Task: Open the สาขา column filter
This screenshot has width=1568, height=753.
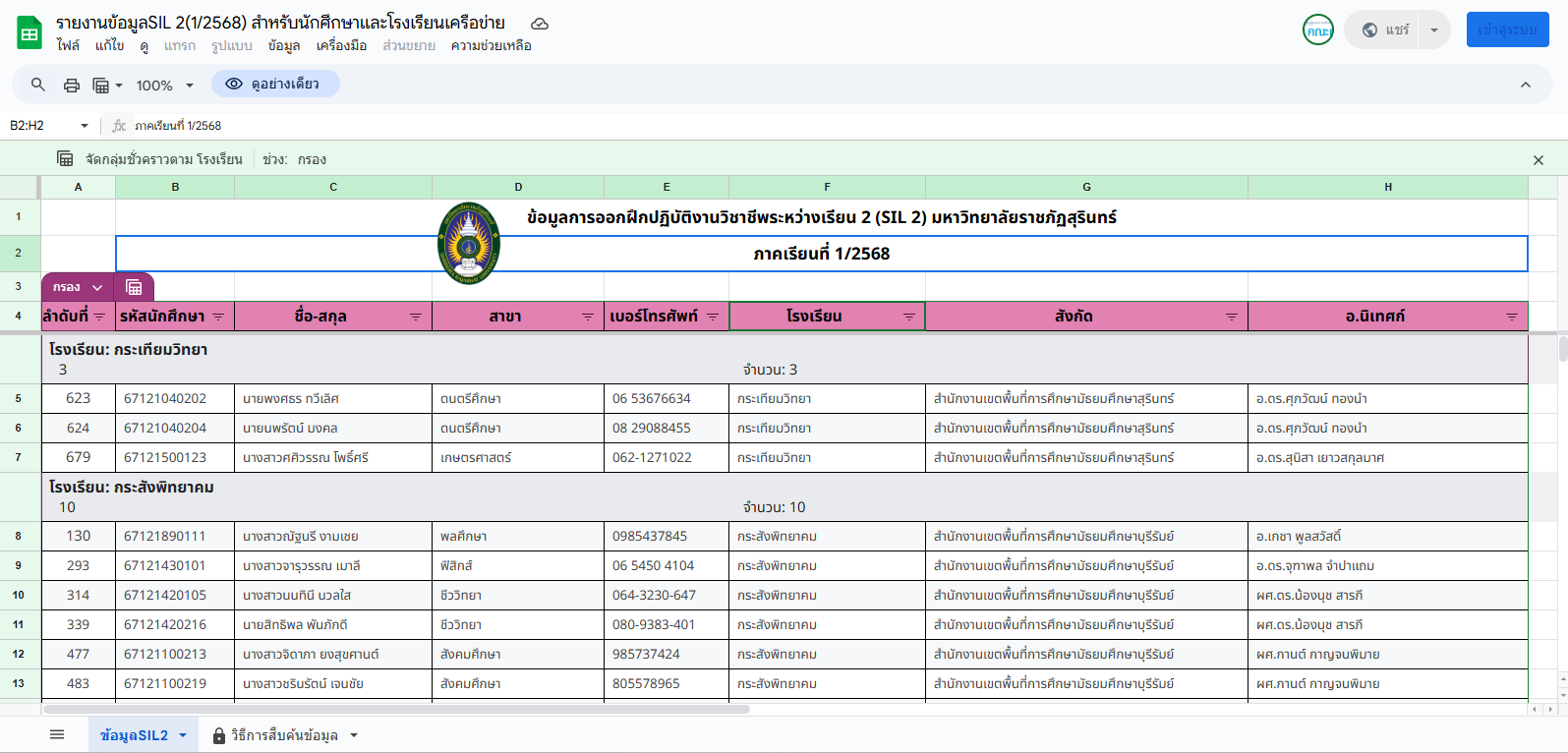Action: [x=588, y=317]
